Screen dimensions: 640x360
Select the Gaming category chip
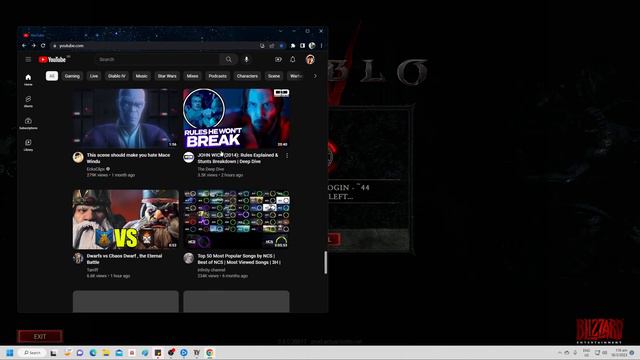tap(72, 76)
